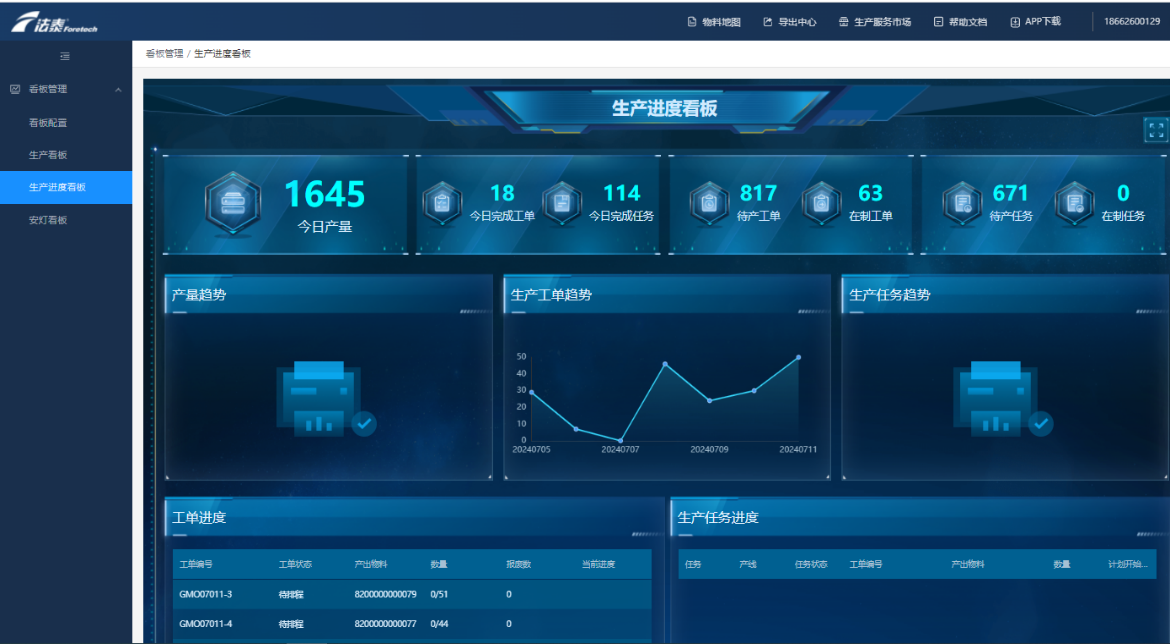Open 生产看板 in the sidebar
This screenshot has width=1170, height=644.
48,154
